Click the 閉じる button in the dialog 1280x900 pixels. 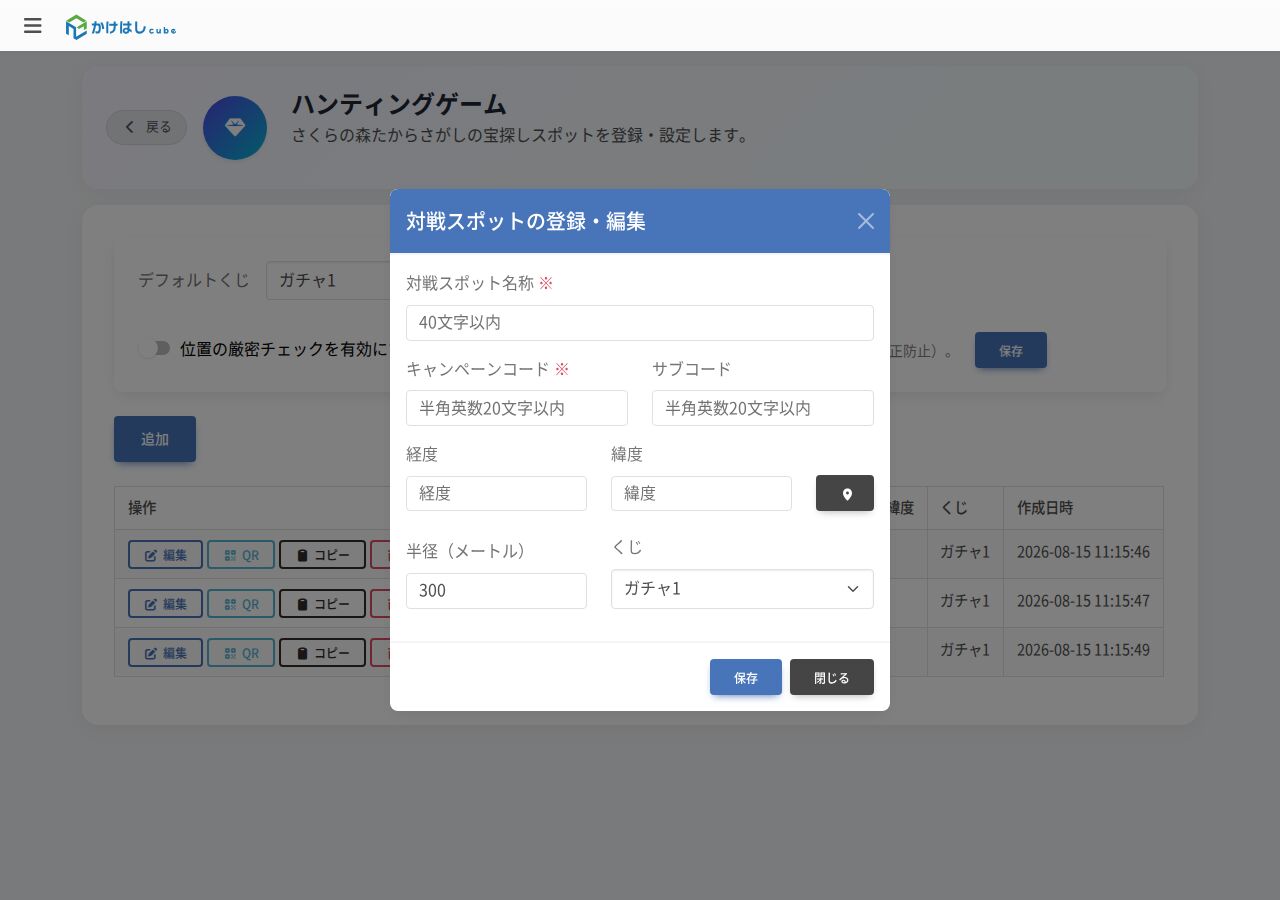[832, 677]
